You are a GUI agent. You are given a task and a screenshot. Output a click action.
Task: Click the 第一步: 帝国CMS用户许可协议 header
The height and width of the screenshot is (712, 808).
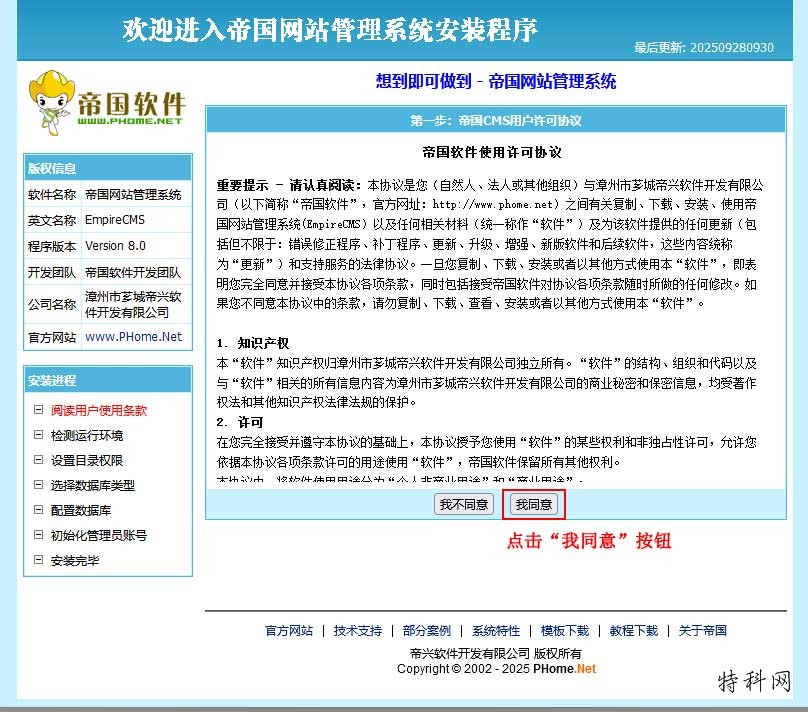[x=496, y=121]
